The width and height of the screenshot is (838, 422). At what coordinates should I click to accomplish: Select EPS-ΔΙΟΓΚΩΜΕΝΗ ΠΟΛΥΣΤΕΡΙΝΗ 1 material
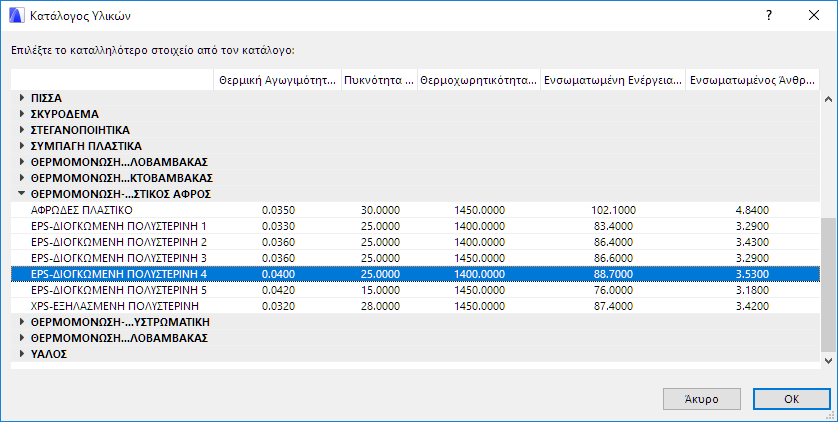click(119, 226)
